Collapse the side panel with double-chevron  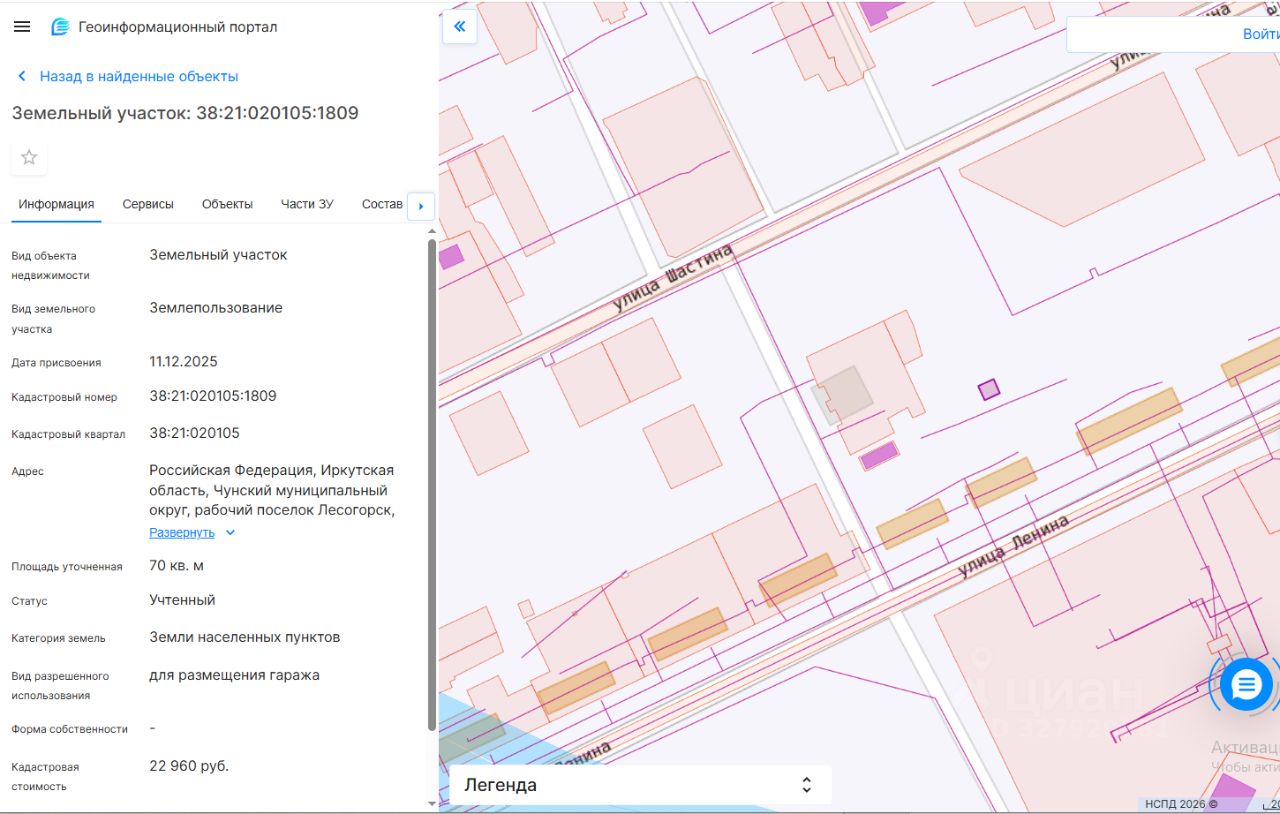tap(460, 27)
